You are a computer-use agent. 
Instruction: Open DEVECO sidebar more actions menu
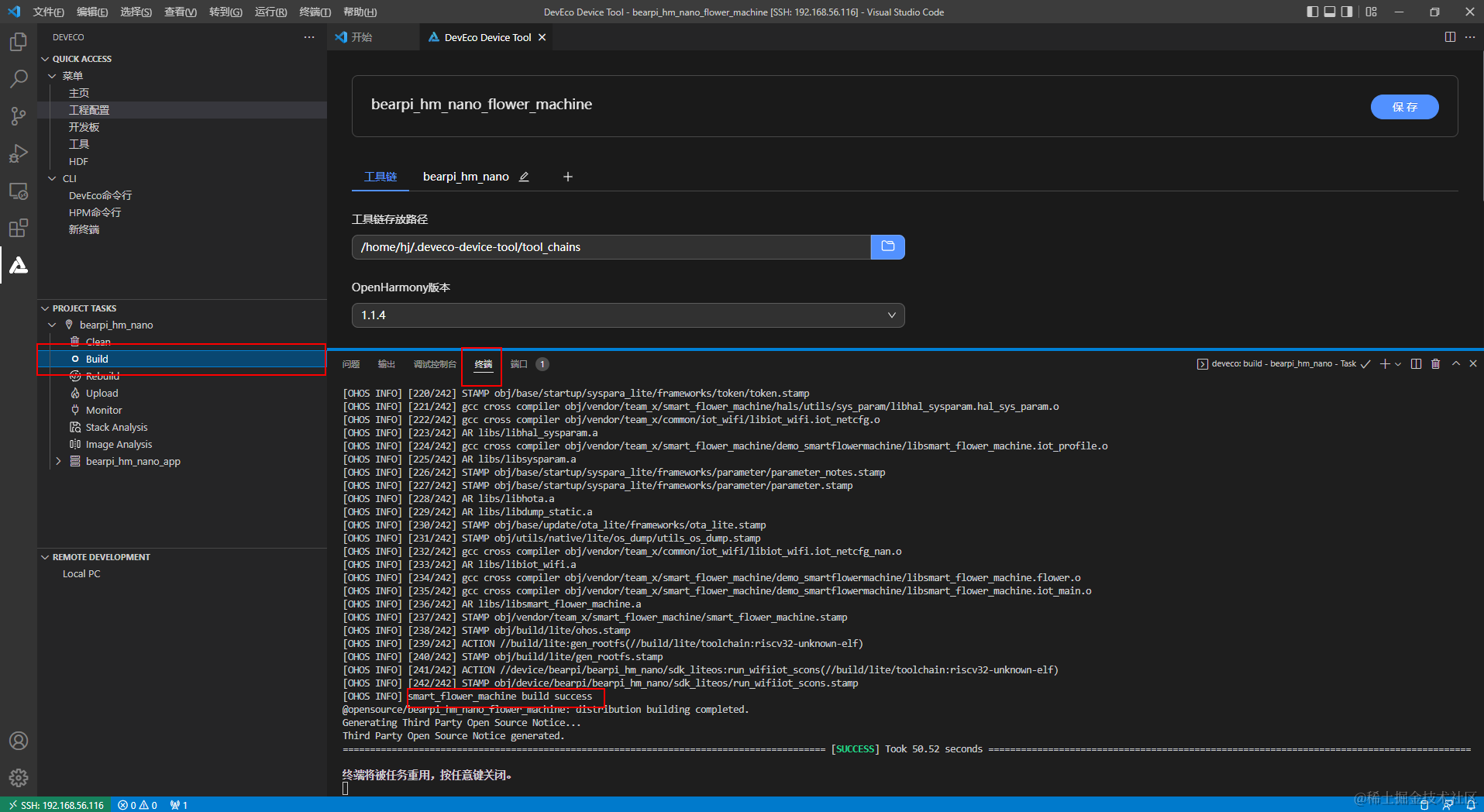[x=309, y=37]
